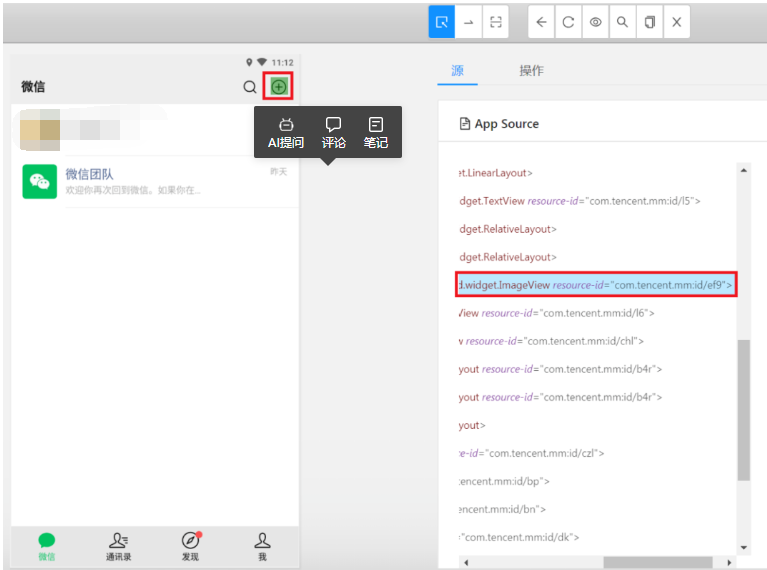The width and height of the screenshot is (767, 570).
Task: Click the horizontal scroll left arrow
Action: (466, 563)
